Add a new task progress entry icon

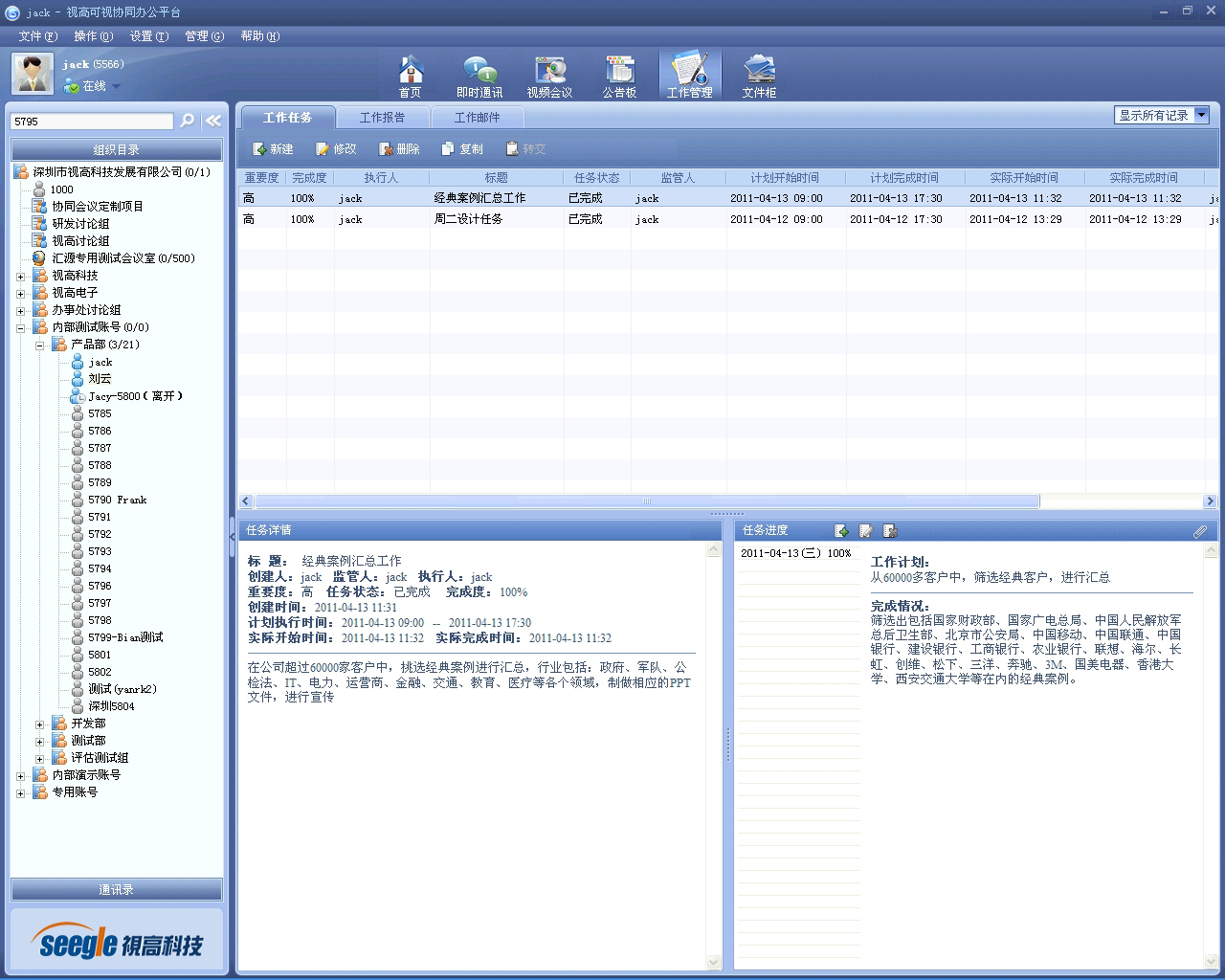click(841, 530)
